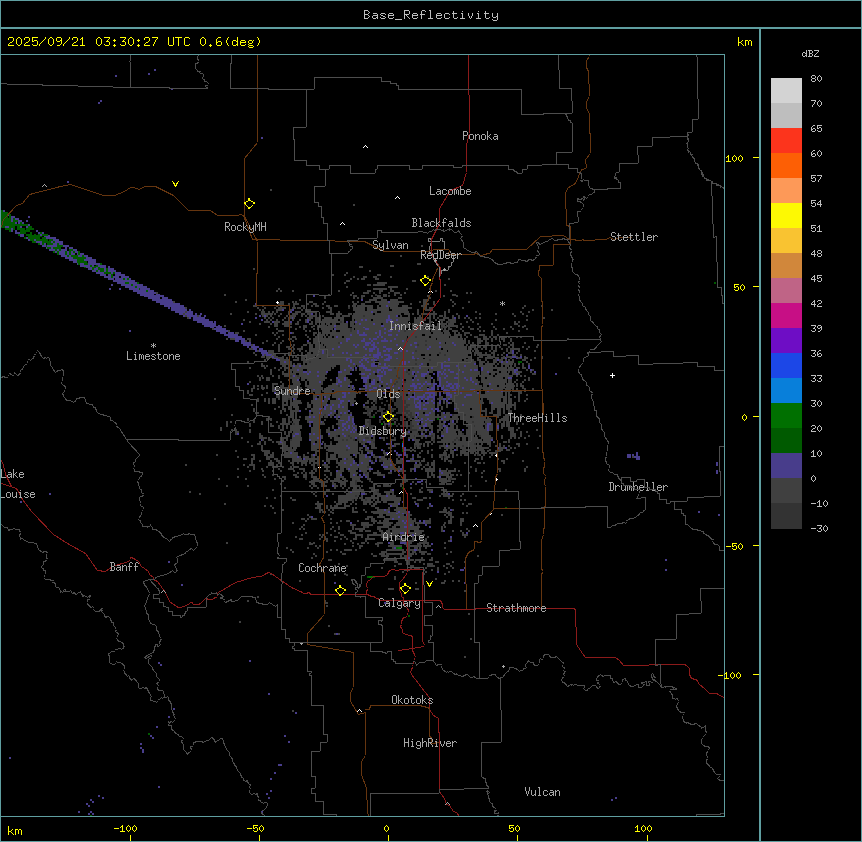Click the yellow diamond marker below Olds

tap(389, 417)
